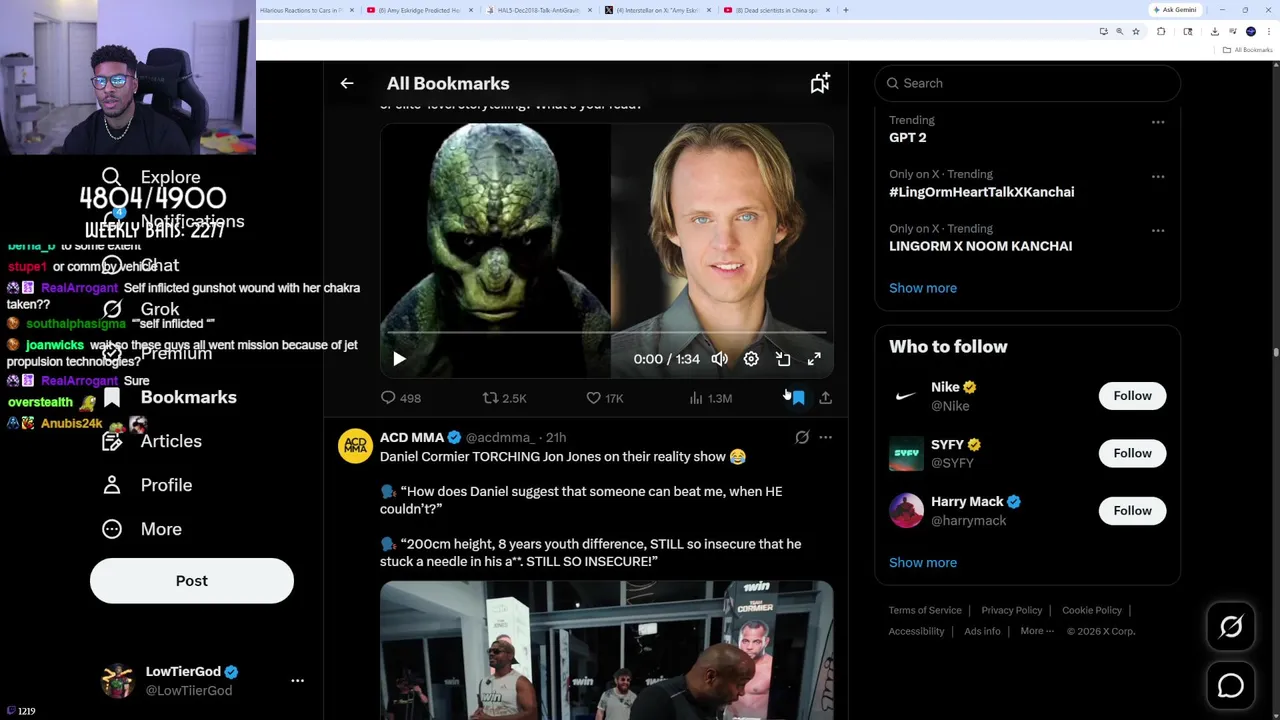Viewport: 1280px width, 720px height.
Task: Like the post with 17K likes
Action: click(x=604, y=398)
